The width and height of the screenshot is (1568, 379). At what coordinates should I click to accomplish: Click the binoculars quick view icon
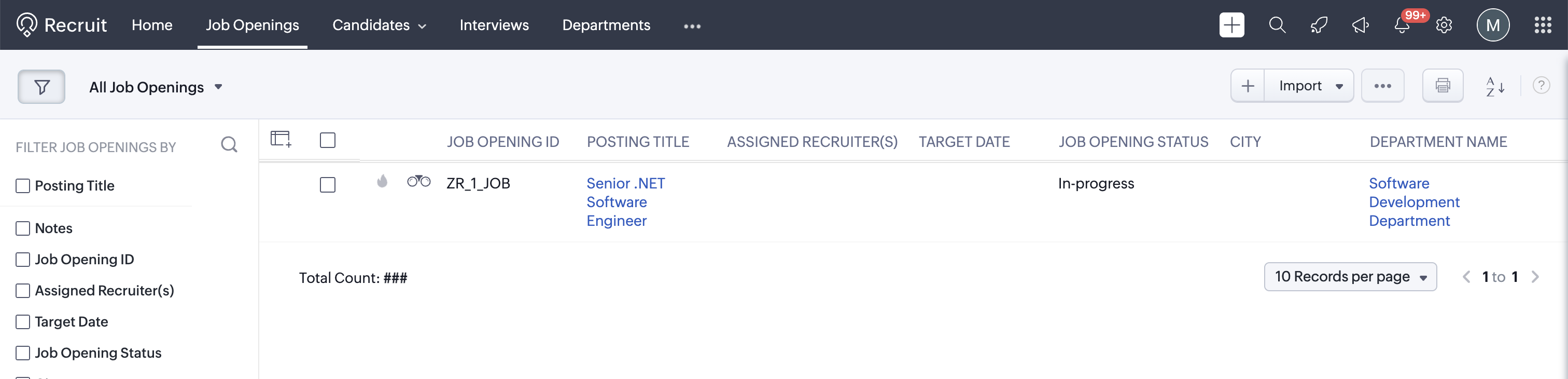[419, 182]
